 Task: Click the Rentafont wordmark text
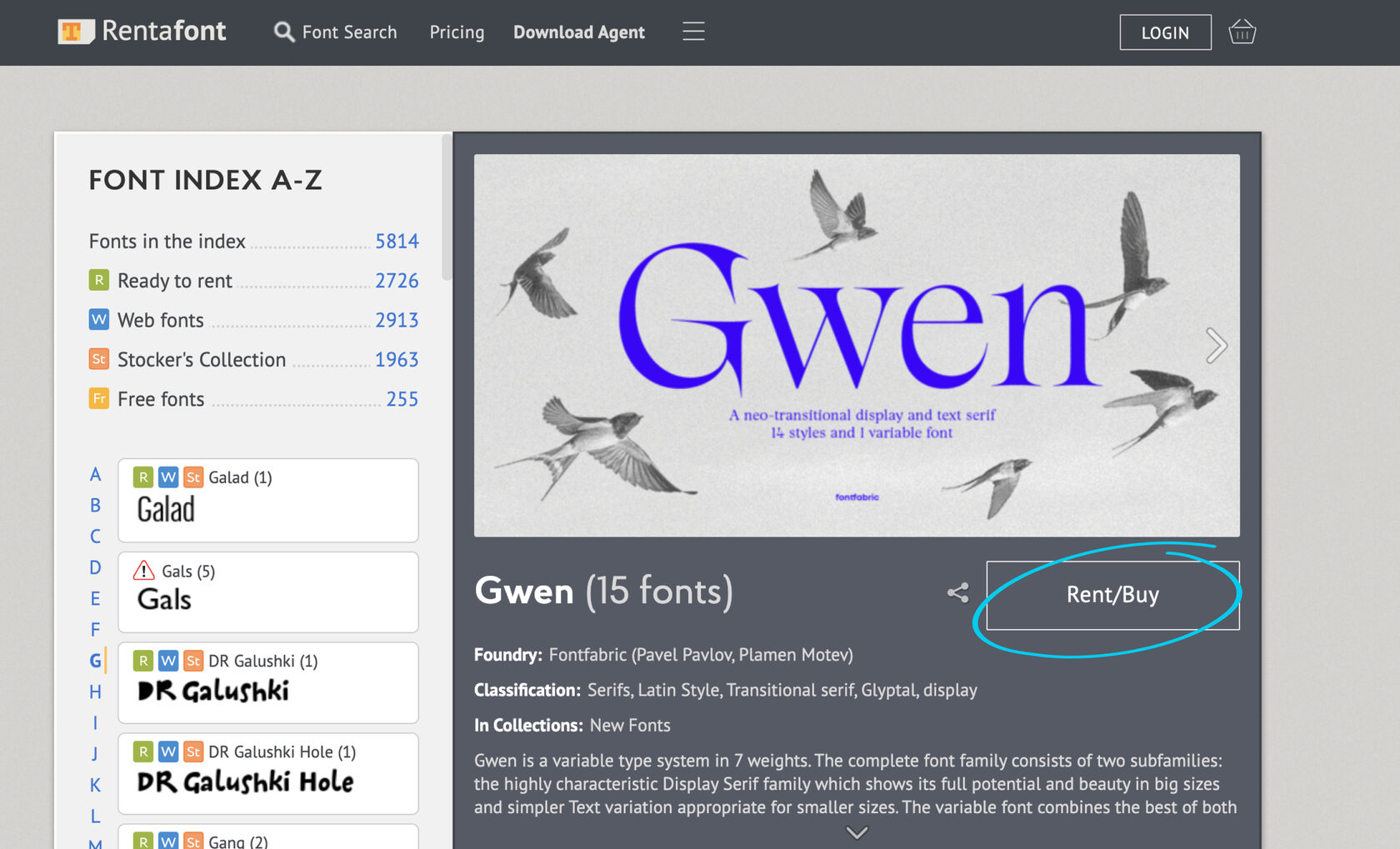164,31
